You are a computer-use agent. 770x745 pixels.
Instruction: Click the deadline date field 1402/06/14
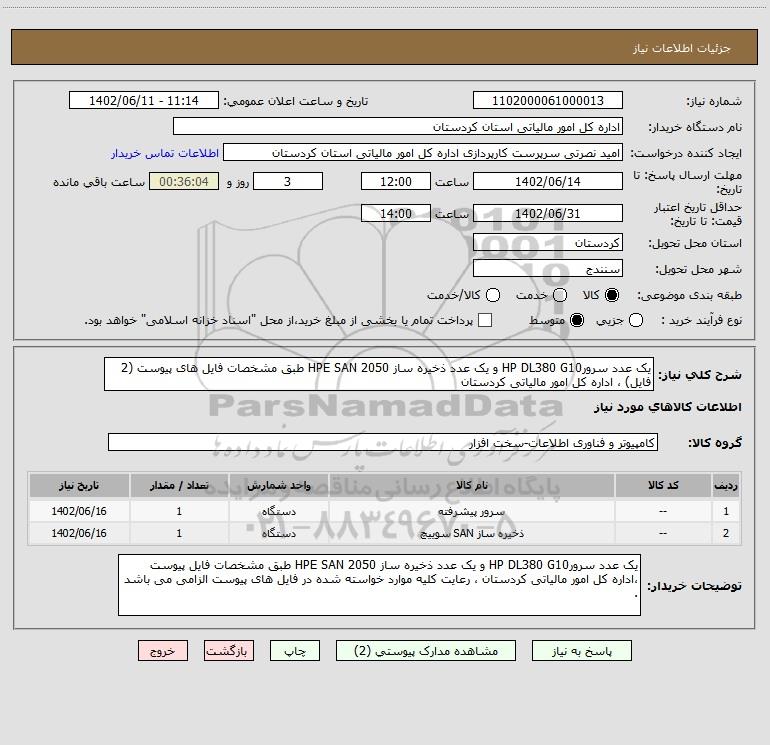548,181
